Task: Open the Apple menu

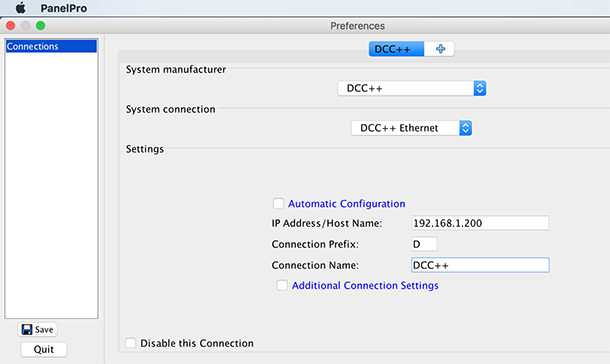Action: coord(20,8)
